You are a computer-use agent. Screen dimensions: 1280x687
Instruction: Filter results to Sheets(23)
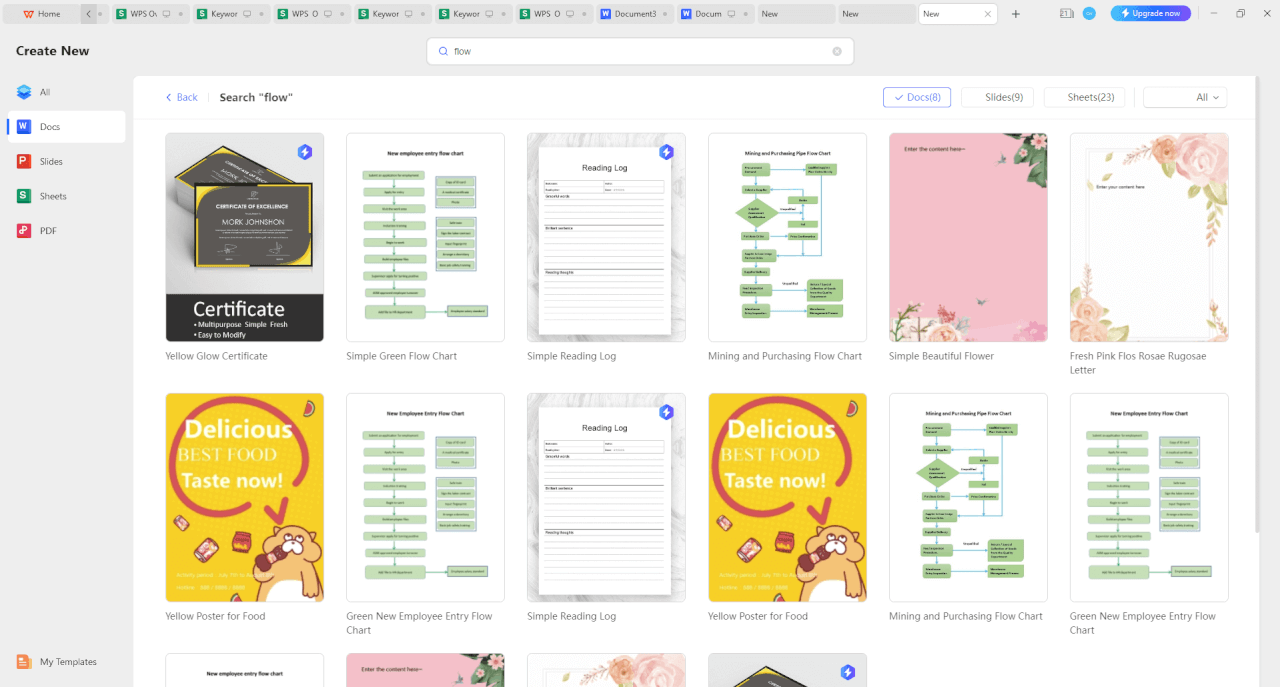tap(1085, 97)
